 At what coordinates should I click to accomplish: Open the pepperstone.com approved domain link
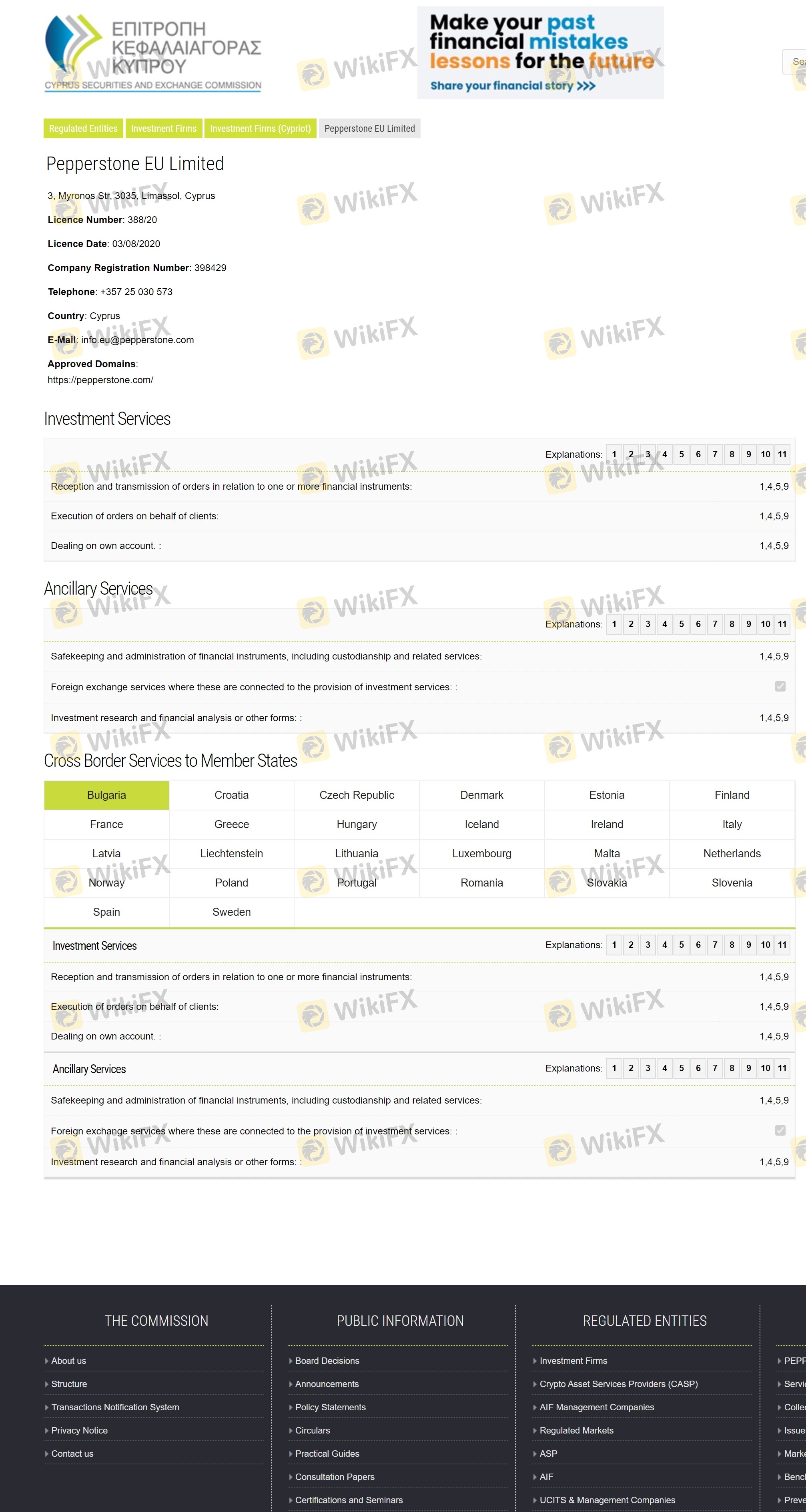point(100,380)
